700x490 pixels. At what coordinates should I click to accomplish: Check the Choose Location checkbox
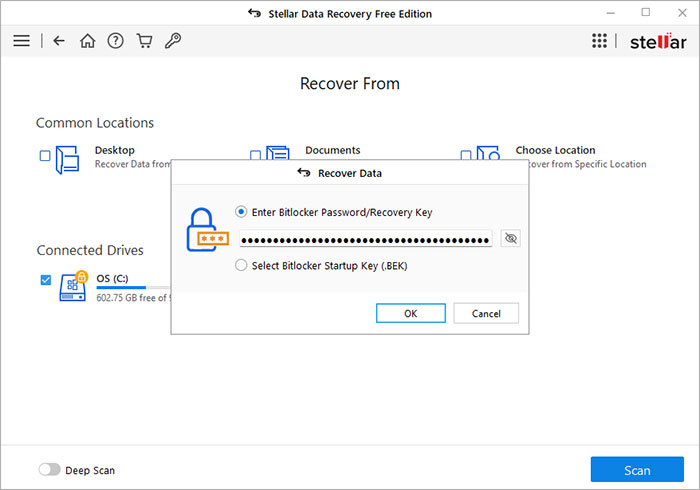(x=466, y=155)
